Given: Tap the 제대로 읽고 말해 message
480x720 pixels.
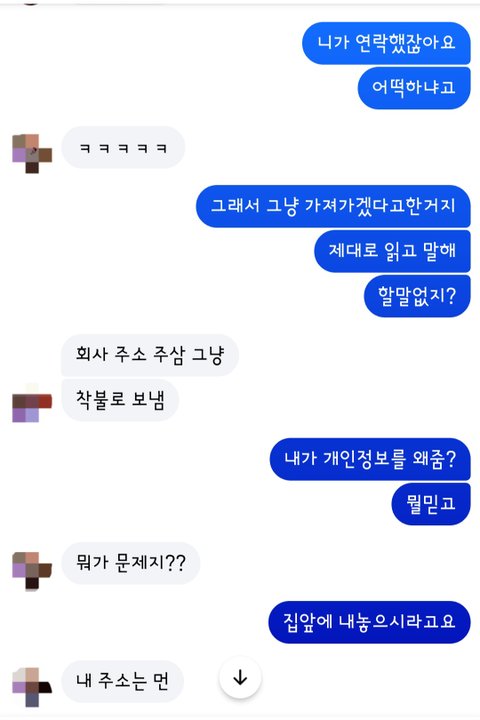Looking at the screenshot, I should pyautogui.click(x=392, y=251).
